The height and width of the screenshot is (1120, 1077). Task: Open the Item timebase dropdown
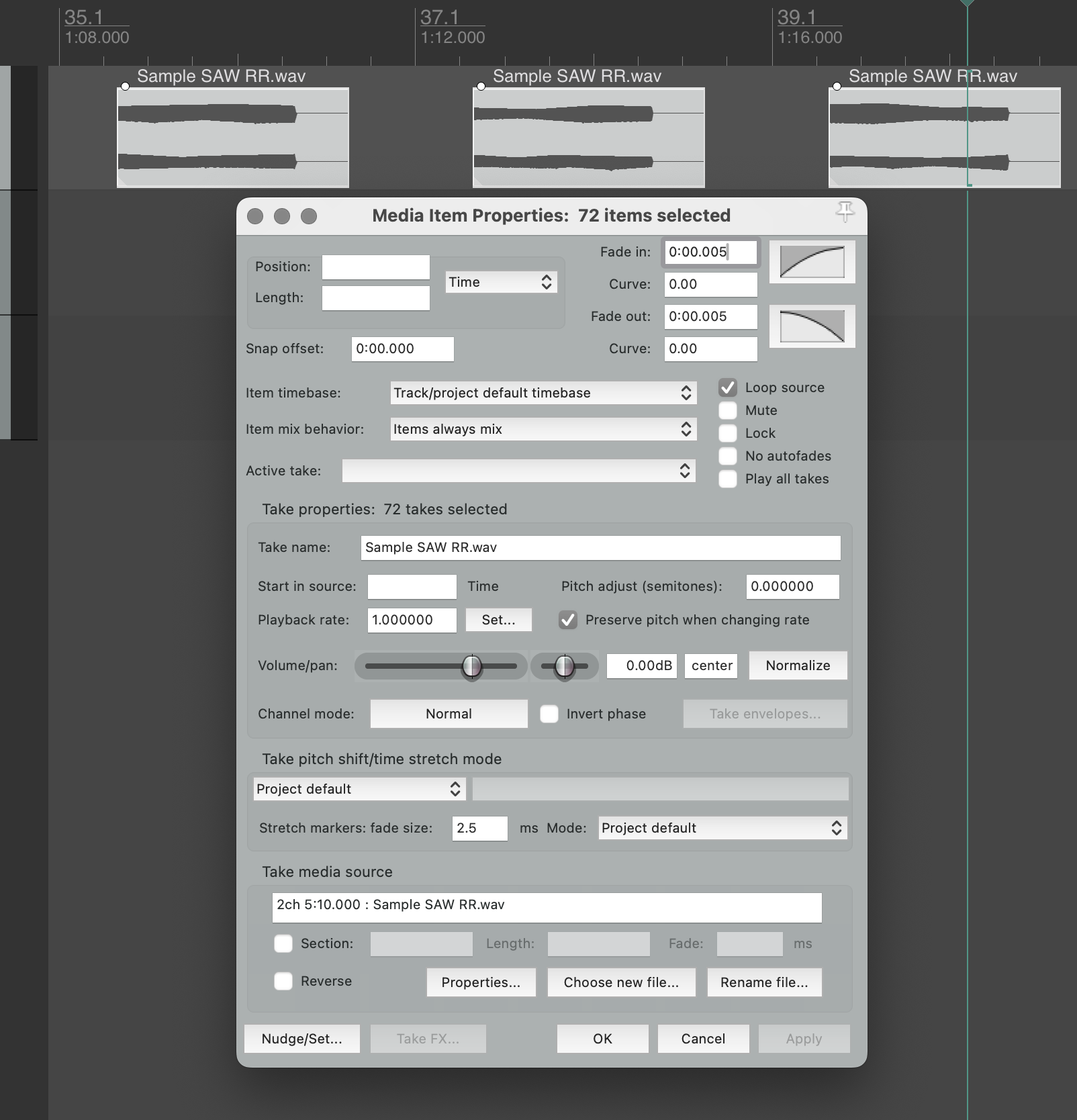544,393
